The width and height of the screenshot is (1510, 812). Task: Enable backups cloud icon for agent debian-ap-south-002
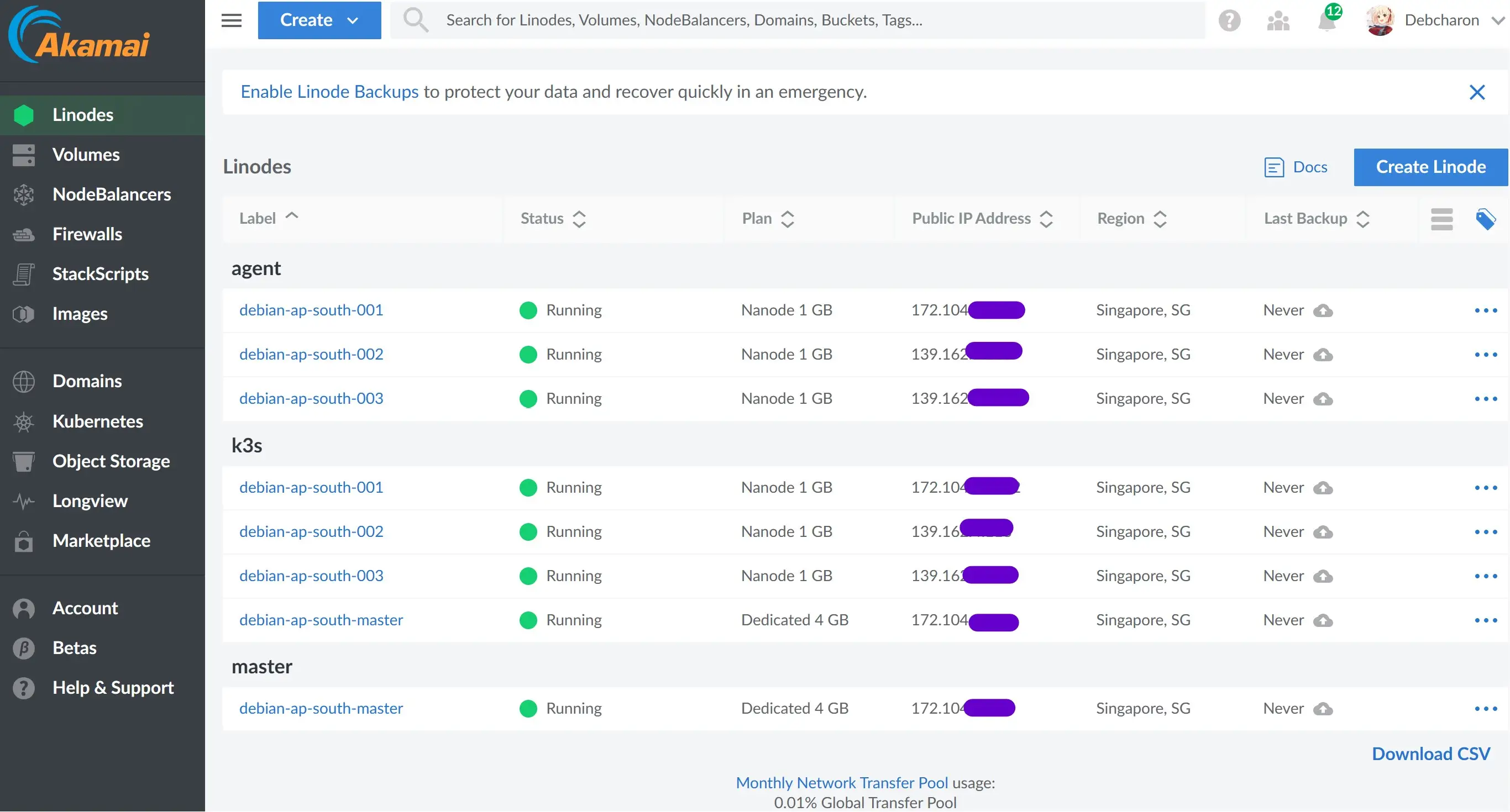click(1323, 355)
